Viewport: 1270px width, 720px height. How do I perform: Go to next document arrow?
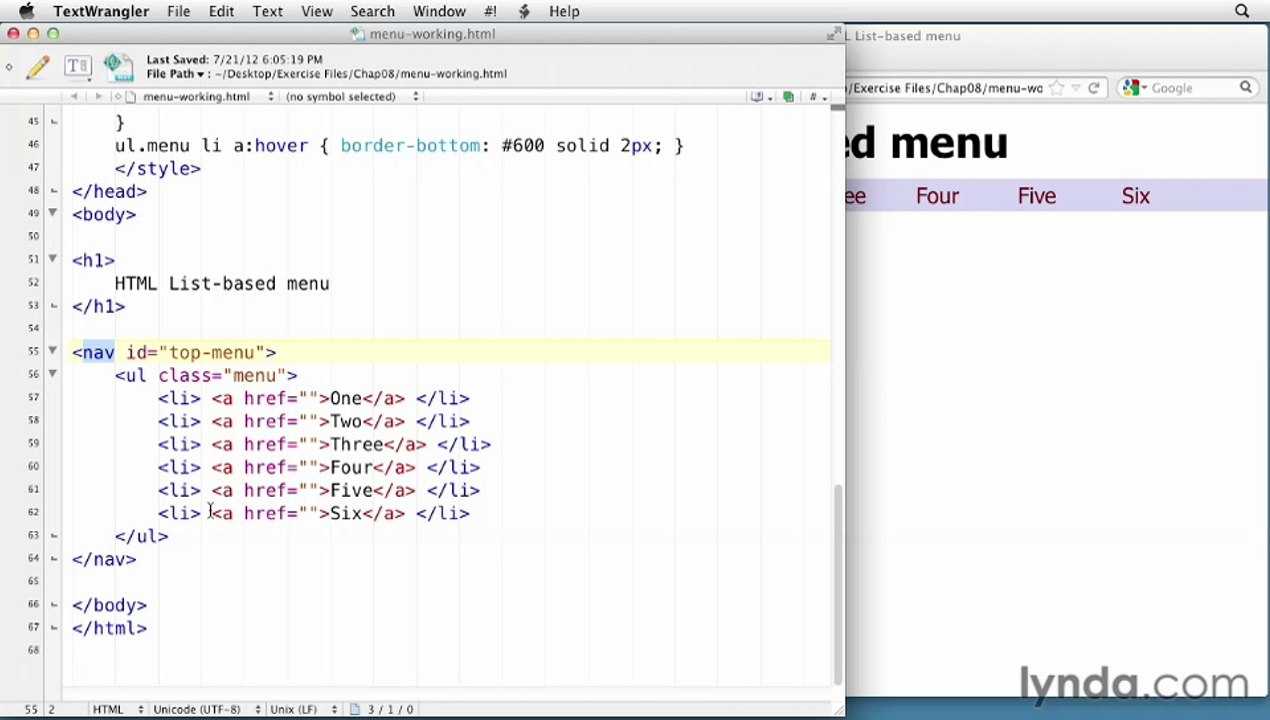click(98, 96)
